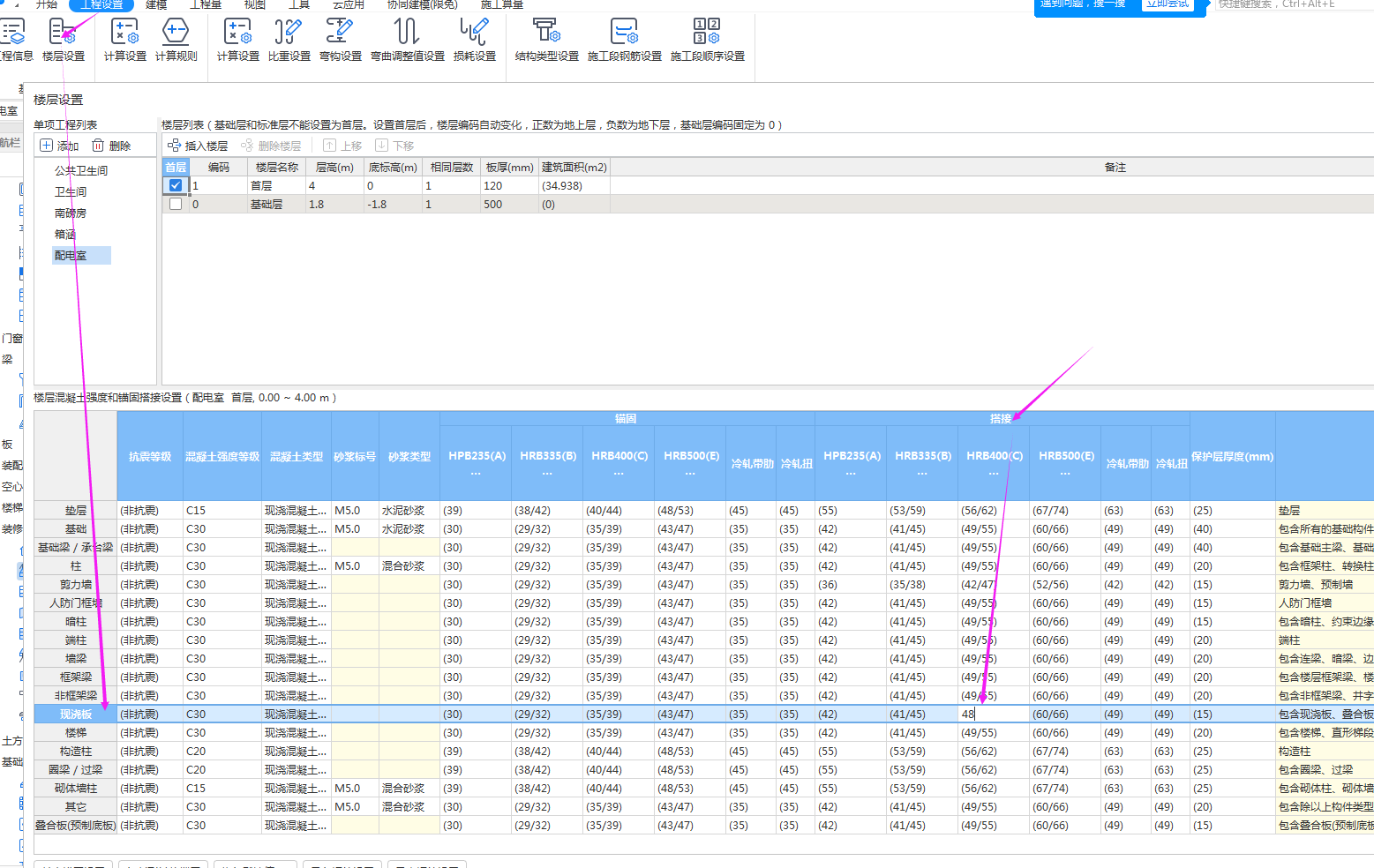Switch to 协同建模(限免) tab
Image resolution: width=1374 pixels, height=868 pixels.
(x=423, y=4)
